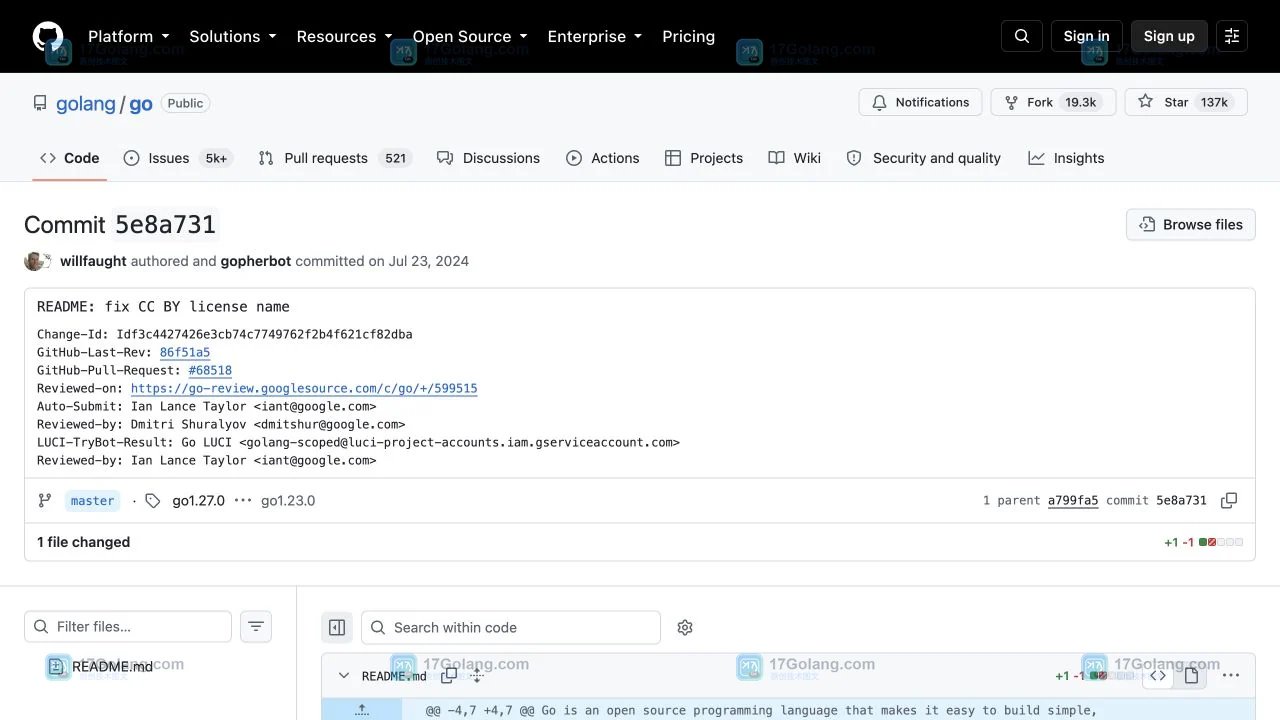Expand all lines in README.md

477,676
